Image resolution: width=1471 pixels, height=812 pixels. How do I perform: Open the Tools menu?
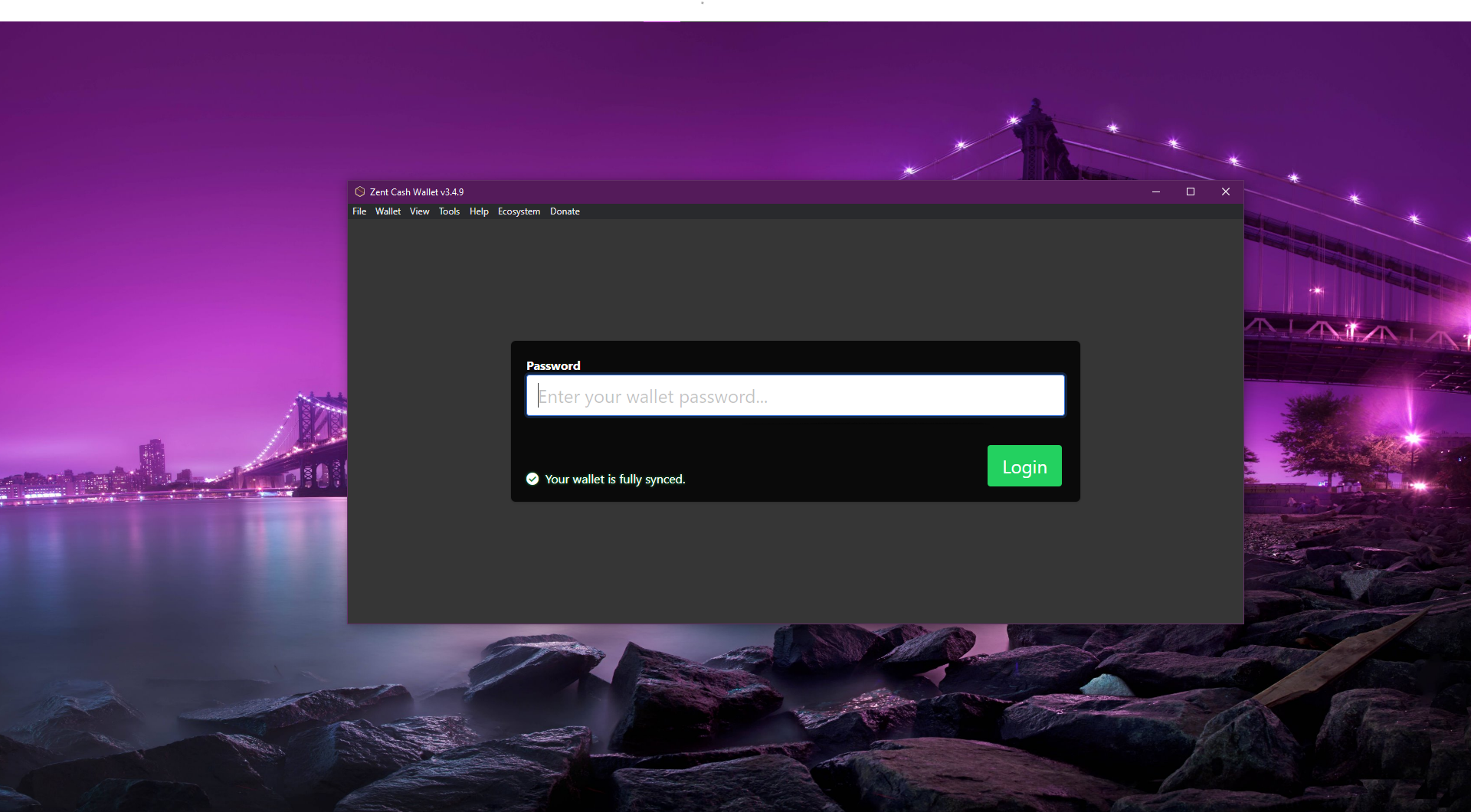pos(449,211)
